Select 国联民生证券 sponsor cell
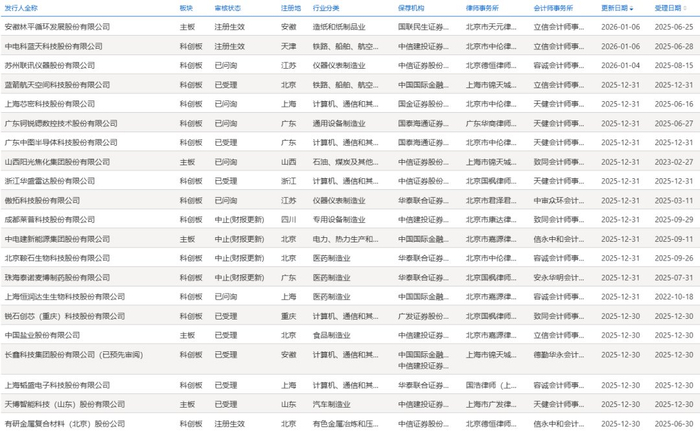700x431 pixels. click(x=423, y=27)
